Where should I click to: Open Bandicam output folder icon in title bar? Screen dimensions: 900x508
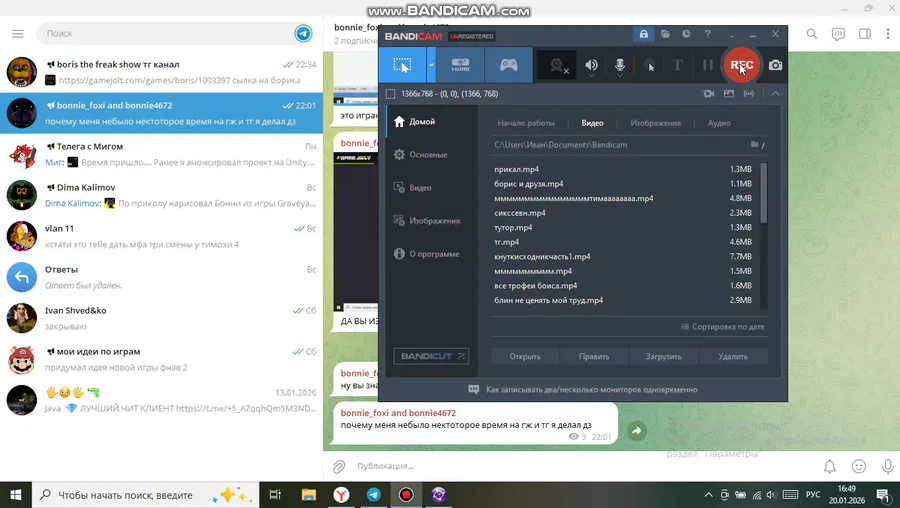(x=665, y=34)
